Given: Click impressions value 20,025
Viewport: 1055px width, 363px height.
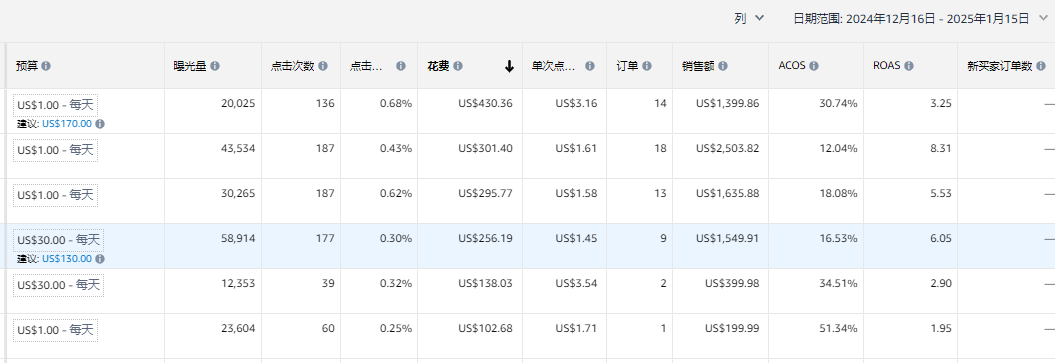Looking at the screenshot, I should tap(238, 104).
